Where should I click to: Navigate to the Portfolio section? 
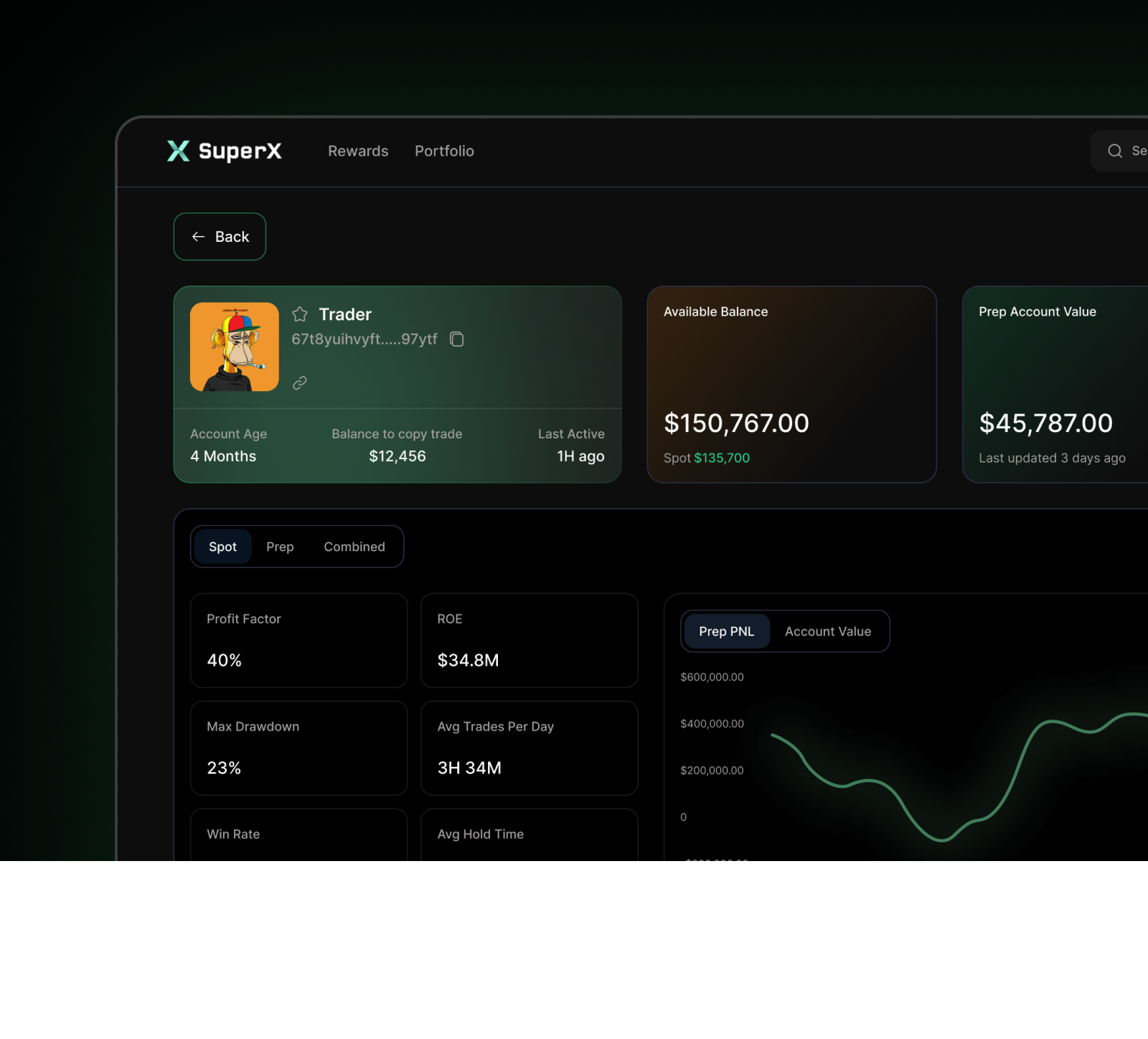click(443, 151)
